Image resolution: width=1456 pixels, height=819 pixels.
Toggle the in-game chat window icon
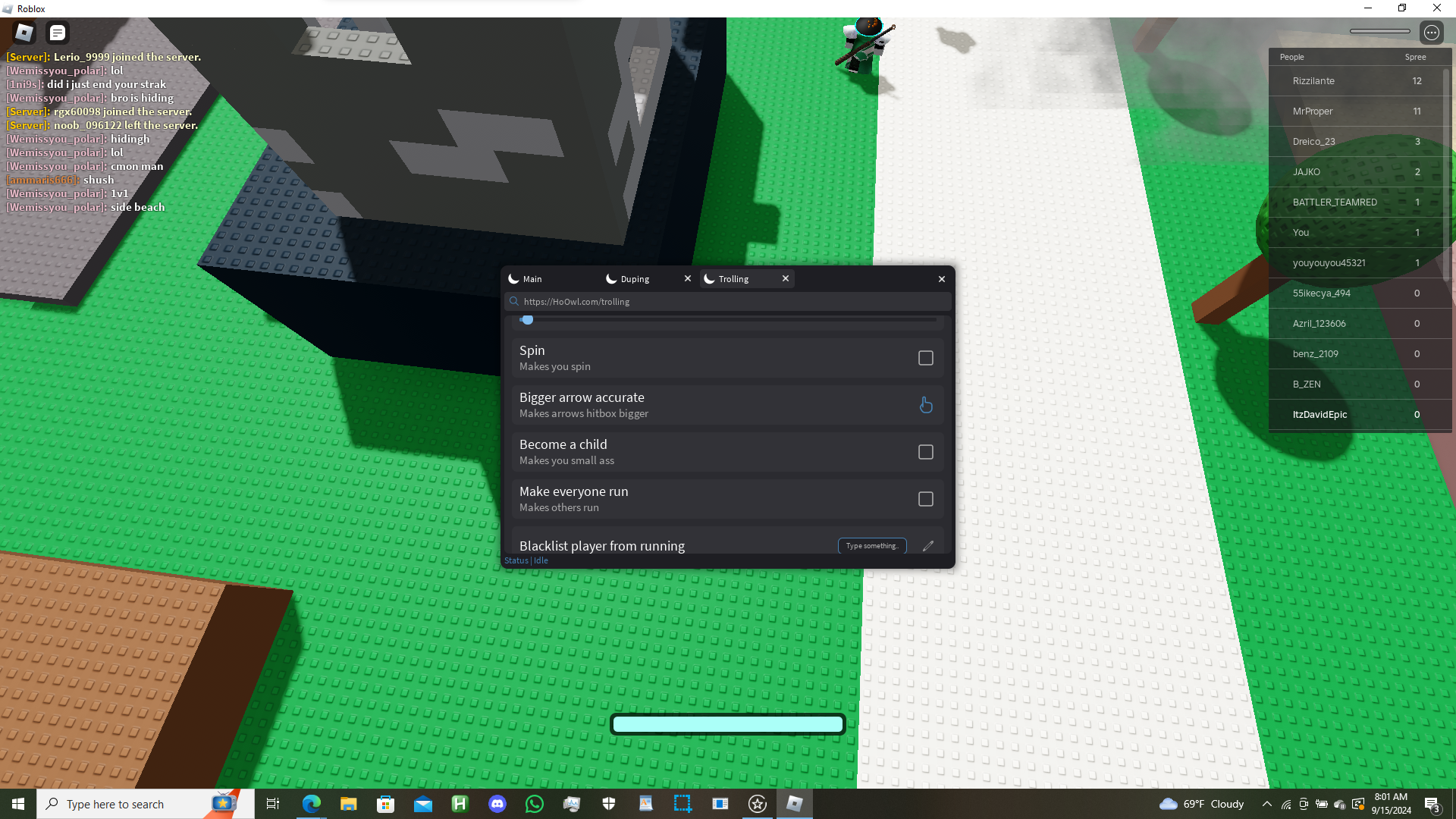(x=58, y=33)
